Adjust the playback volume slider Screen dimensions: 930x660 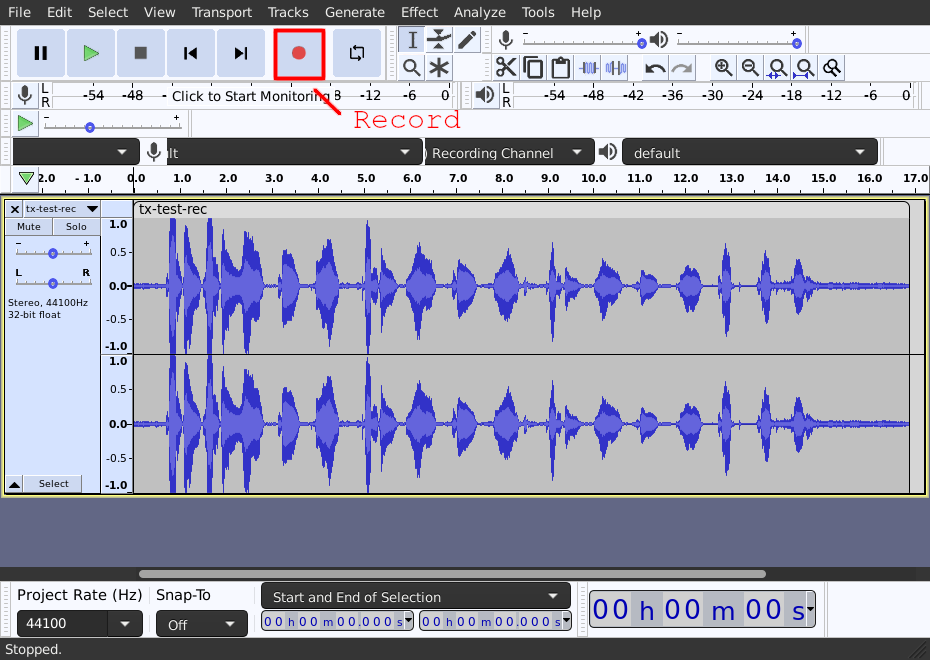739,42
